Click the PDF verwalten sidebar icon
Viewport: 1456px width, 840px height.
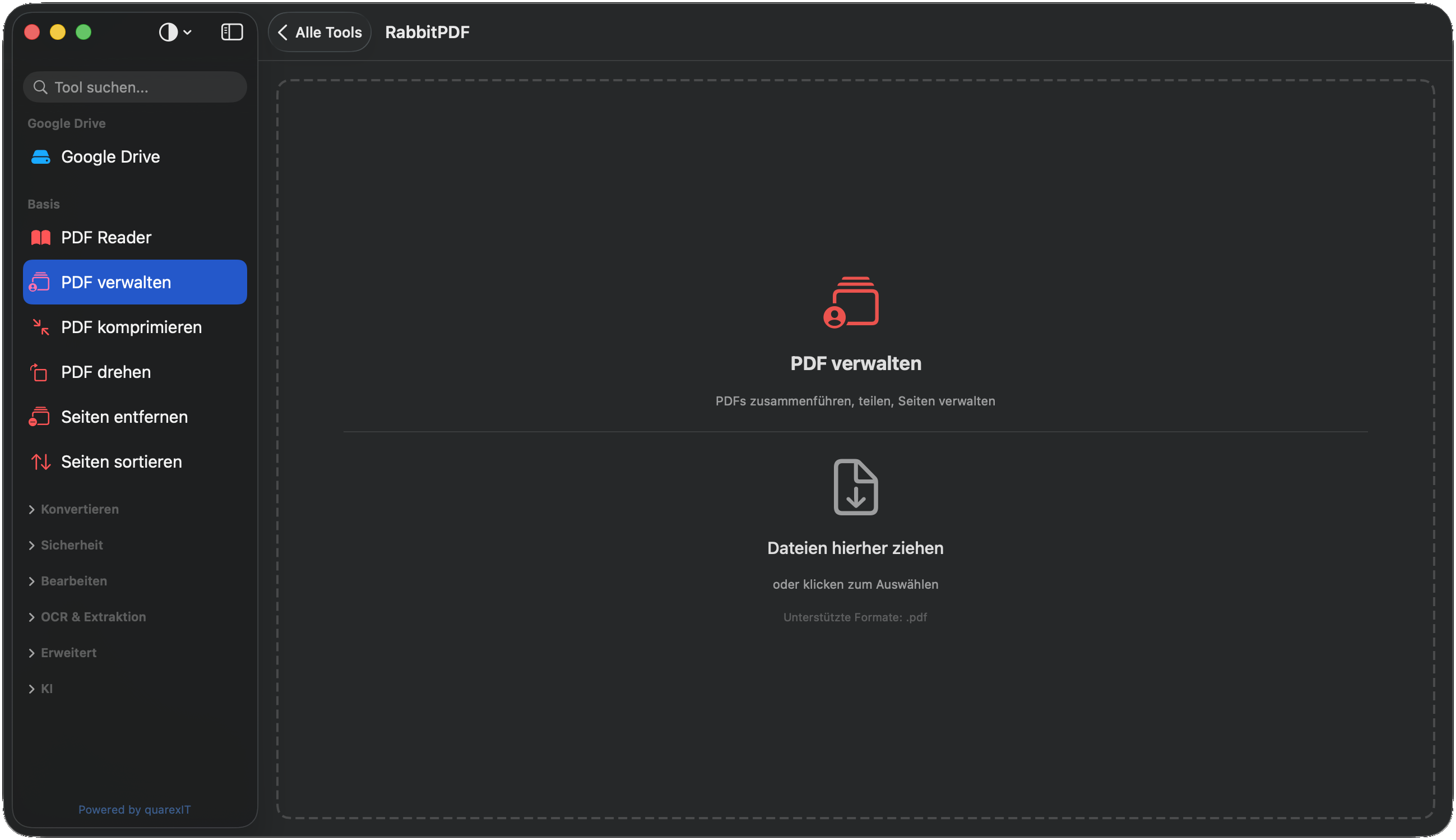(x=40, y=282)
